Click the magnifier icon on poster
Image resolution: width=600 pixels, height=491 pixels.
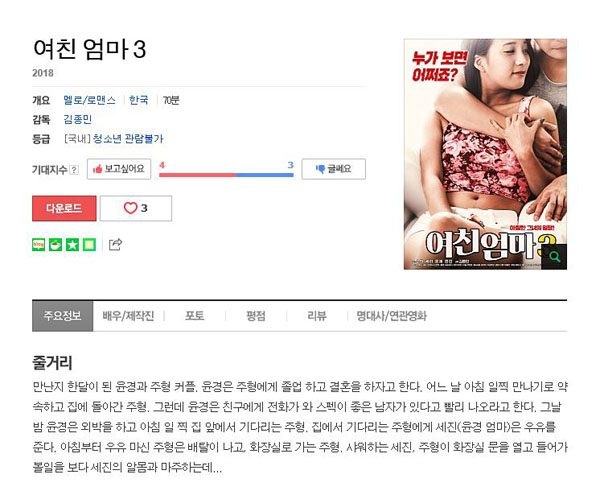point(554,256)
